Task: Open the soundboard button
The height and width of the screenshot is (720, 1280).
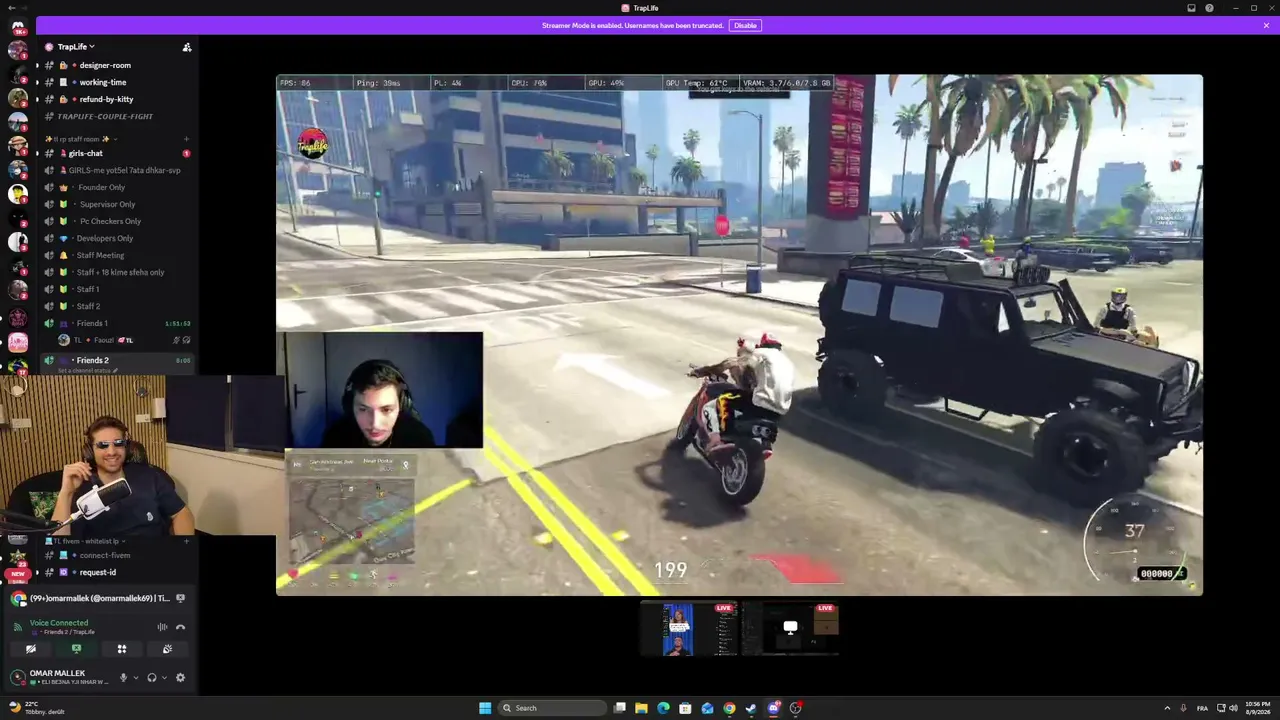Action: [167, 649]
